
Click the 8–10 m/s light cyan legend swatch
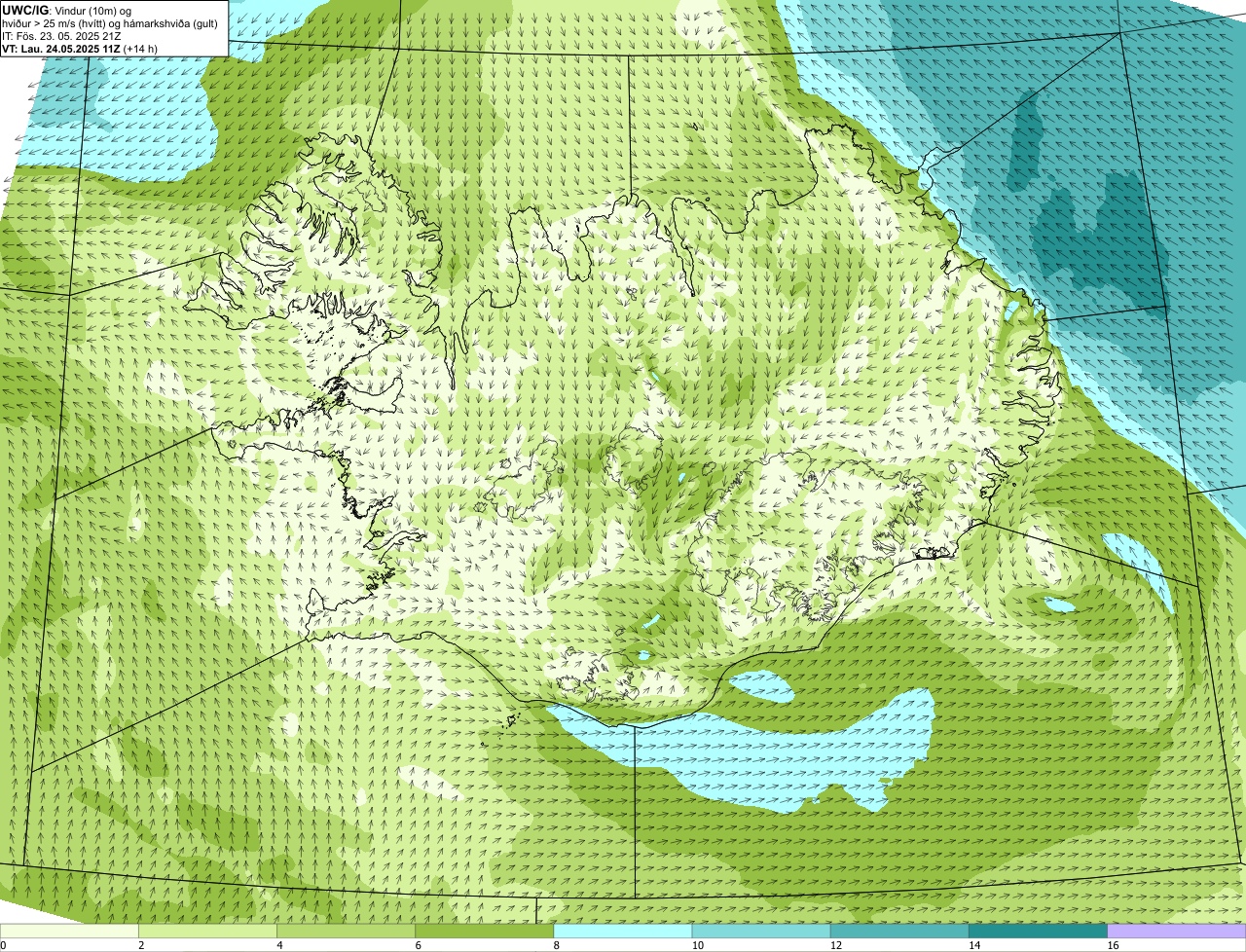[623, 932]
